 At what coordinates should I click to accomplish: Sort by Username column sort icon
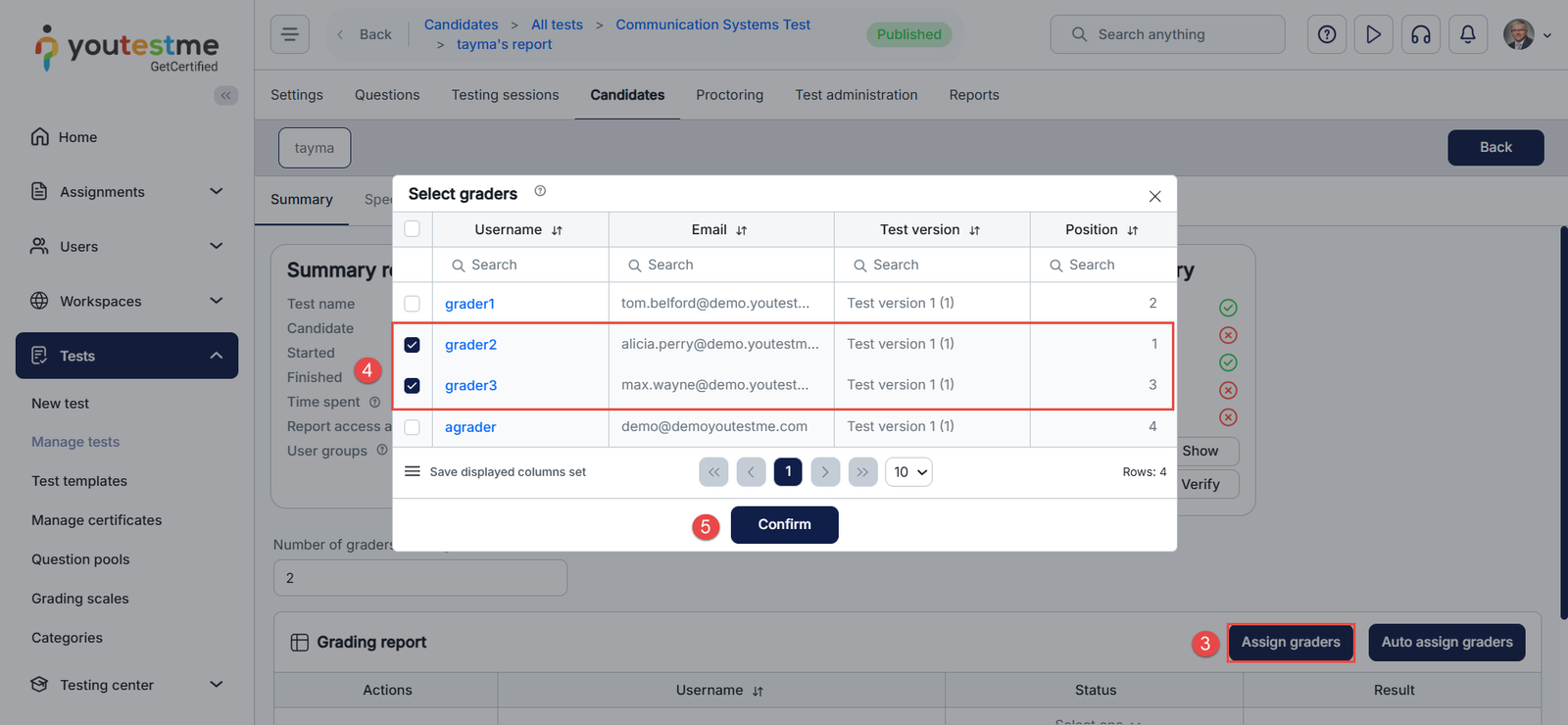[557, 230]
